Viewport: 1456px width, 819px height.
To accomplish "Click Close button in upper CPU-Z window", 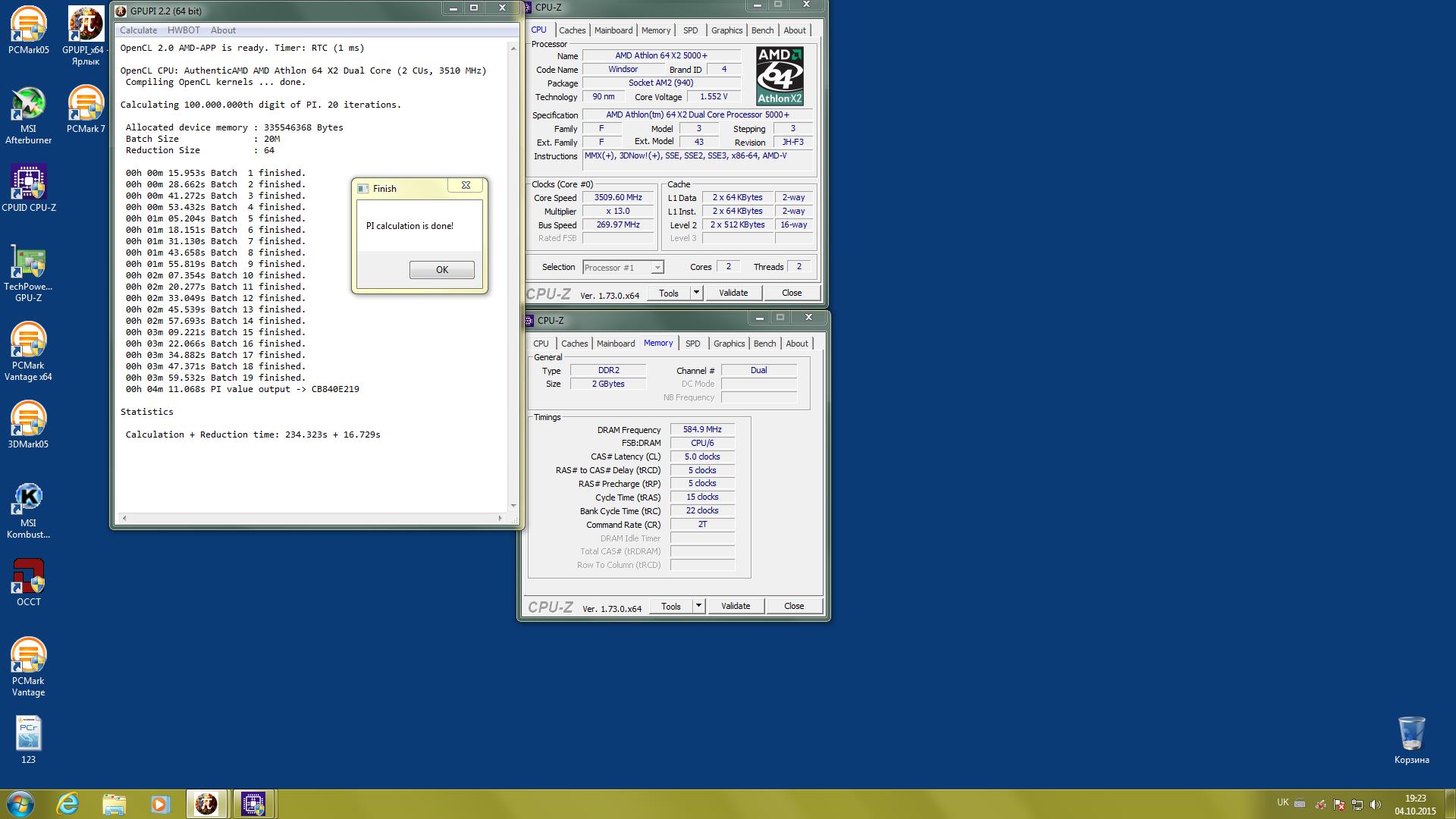I will (x=792, y=293).
